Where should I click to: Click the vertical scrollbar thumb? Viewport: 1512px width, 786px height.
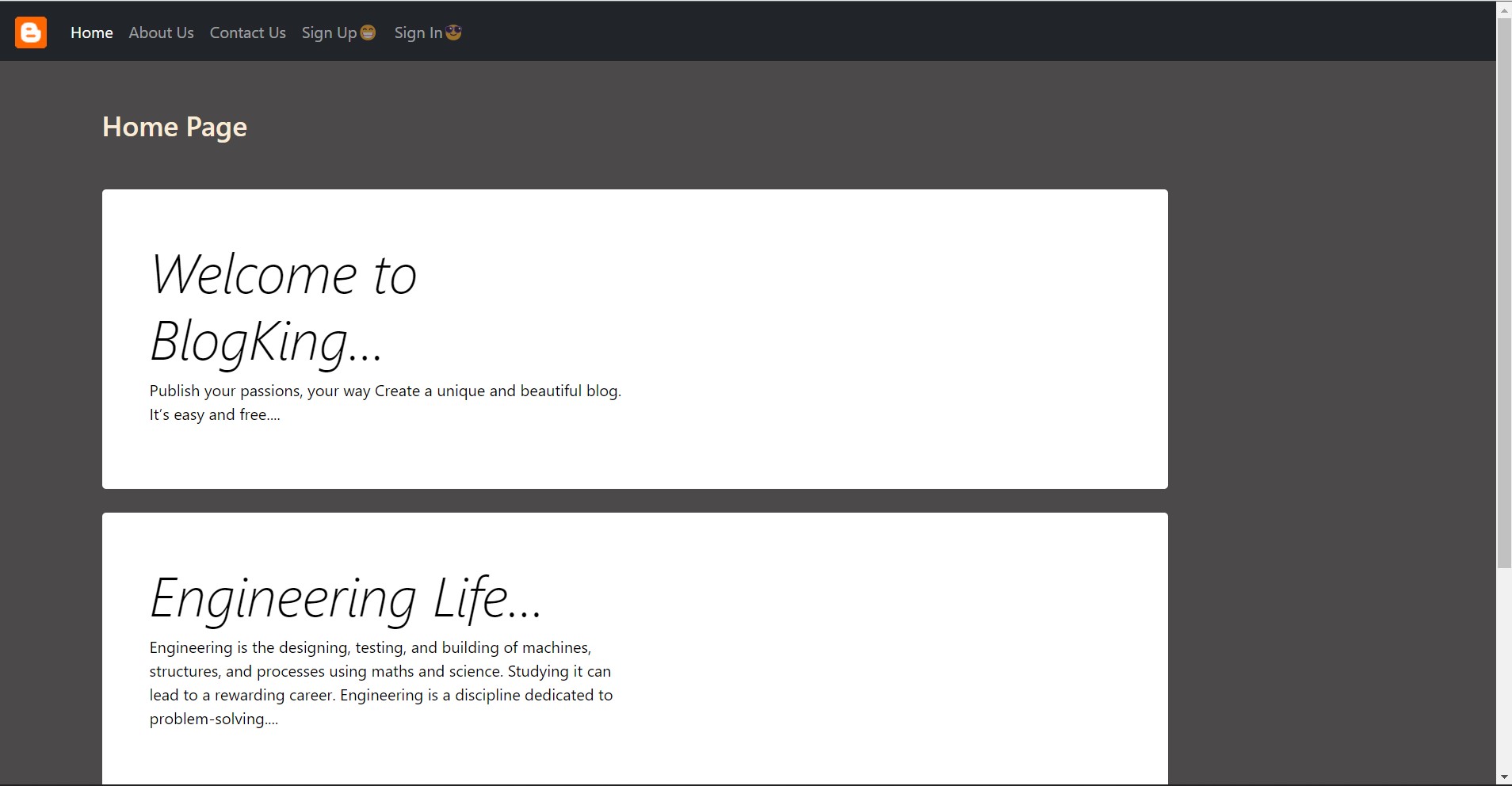point(1503,293)
